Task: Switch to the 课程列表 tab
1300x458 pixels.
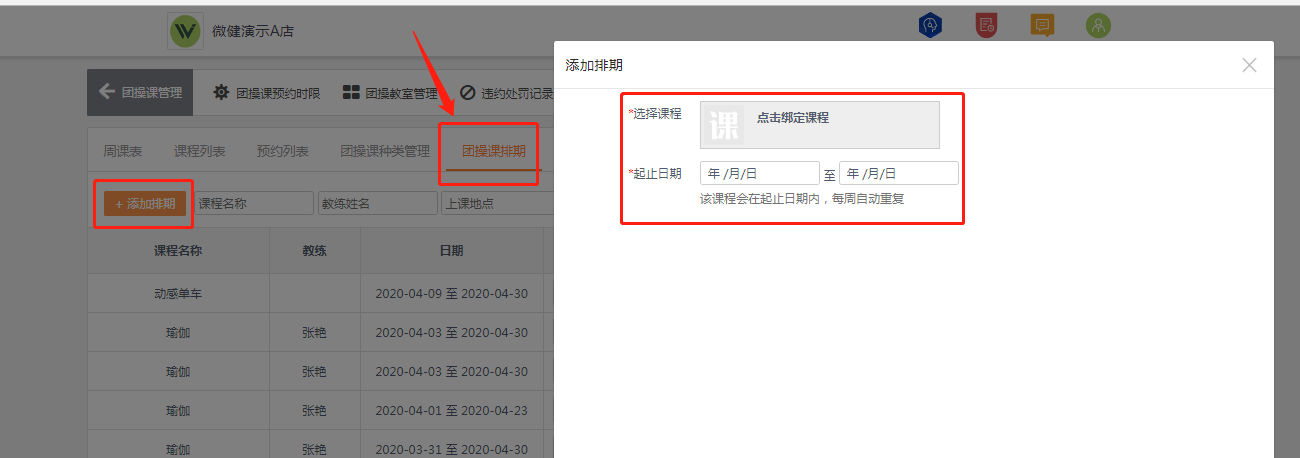Action: 199,152
